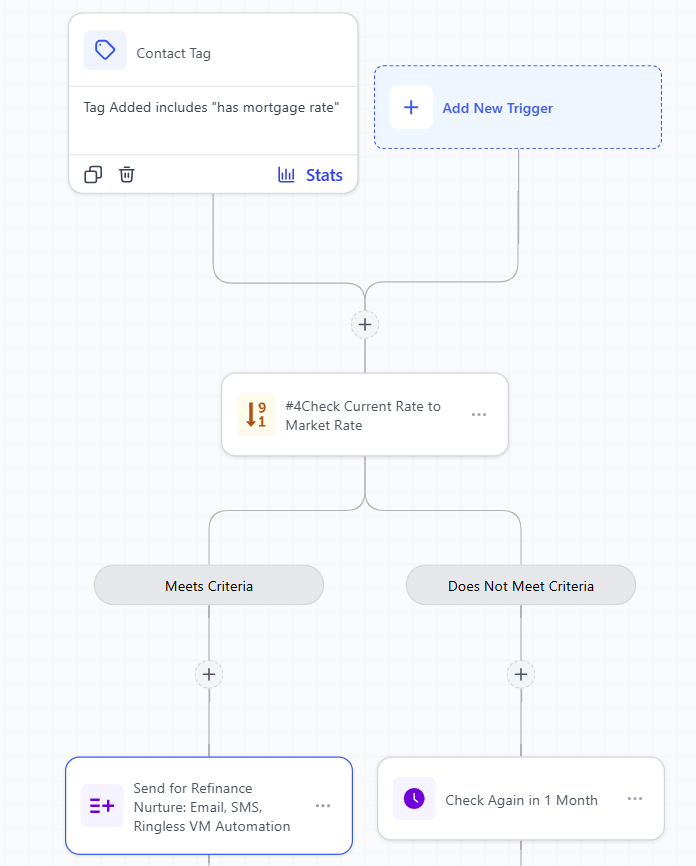Select the Contact Tag label icon

click(x=104, y=51)
